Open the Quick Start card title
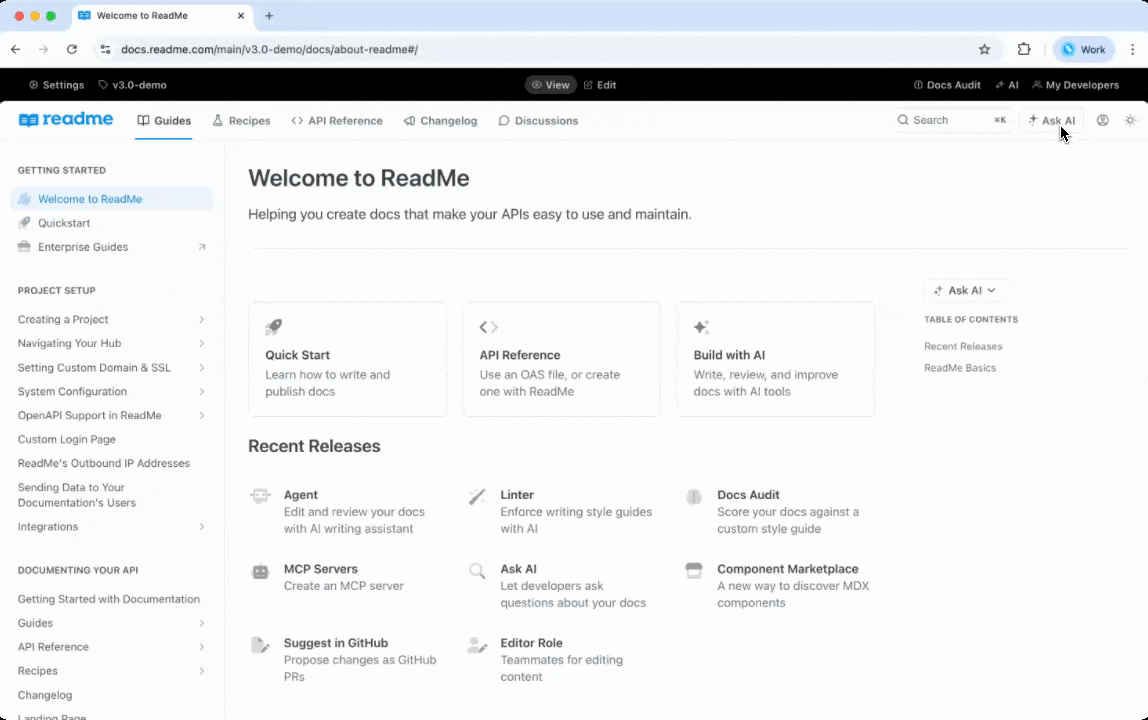The width and height of the screenshot is (1148, 720). tap(297, 355)
